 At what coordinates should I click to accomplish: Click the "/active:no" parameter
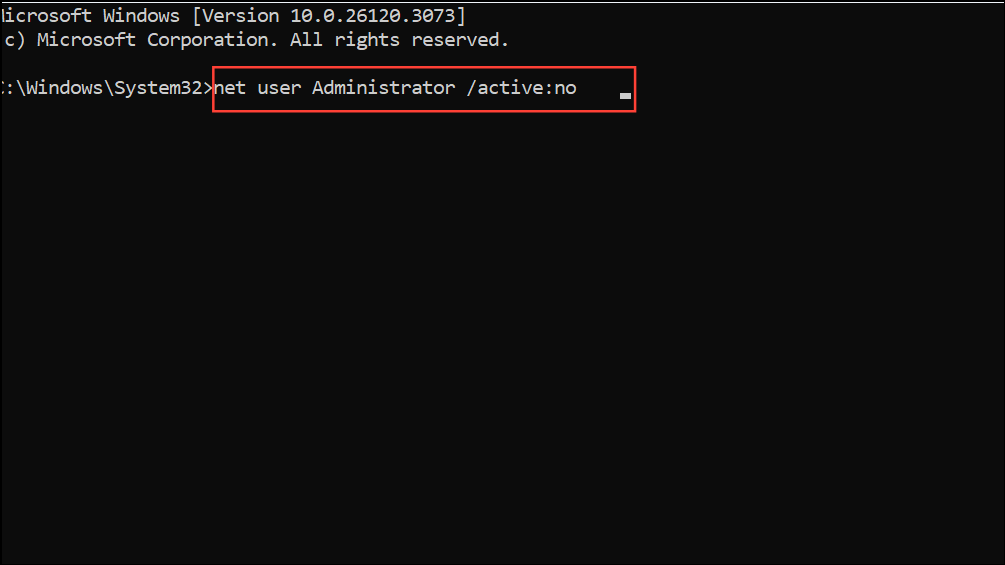(x=522, y=88)
